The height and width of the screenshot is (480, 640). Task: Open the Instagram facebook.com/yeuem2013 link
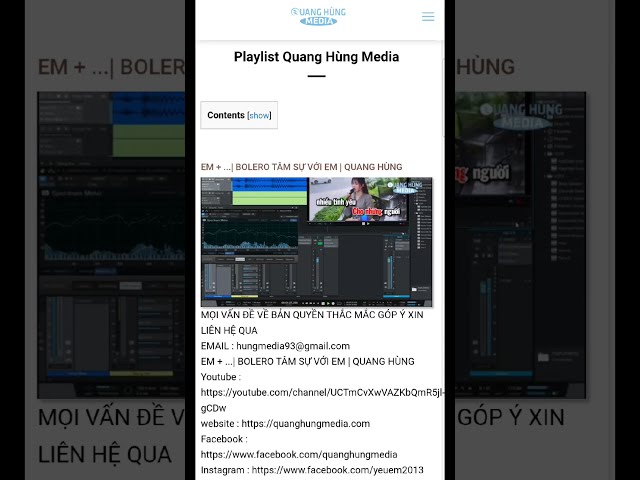[338, 470]
